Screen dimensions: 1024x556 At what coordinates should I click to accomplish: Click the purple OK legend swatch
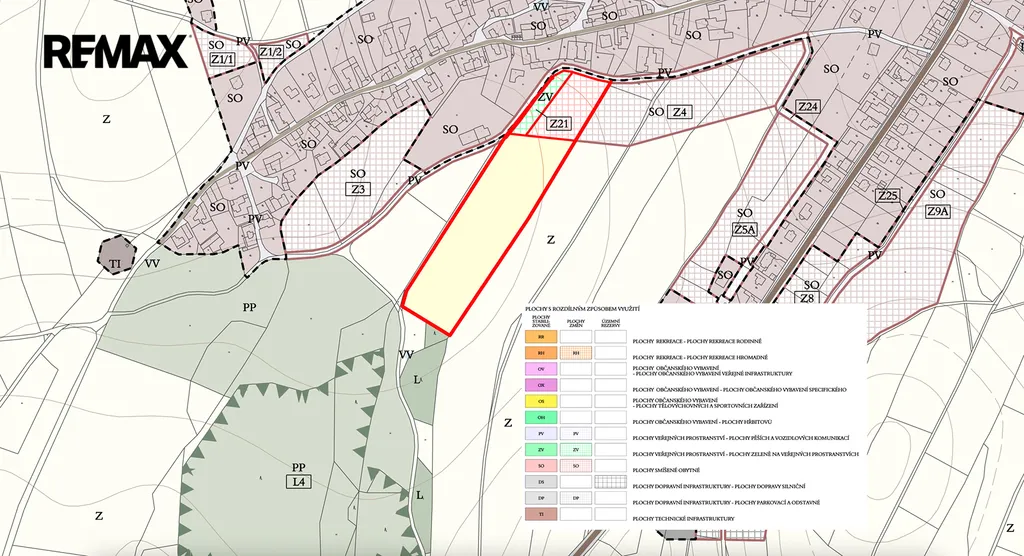pos(540,386)
